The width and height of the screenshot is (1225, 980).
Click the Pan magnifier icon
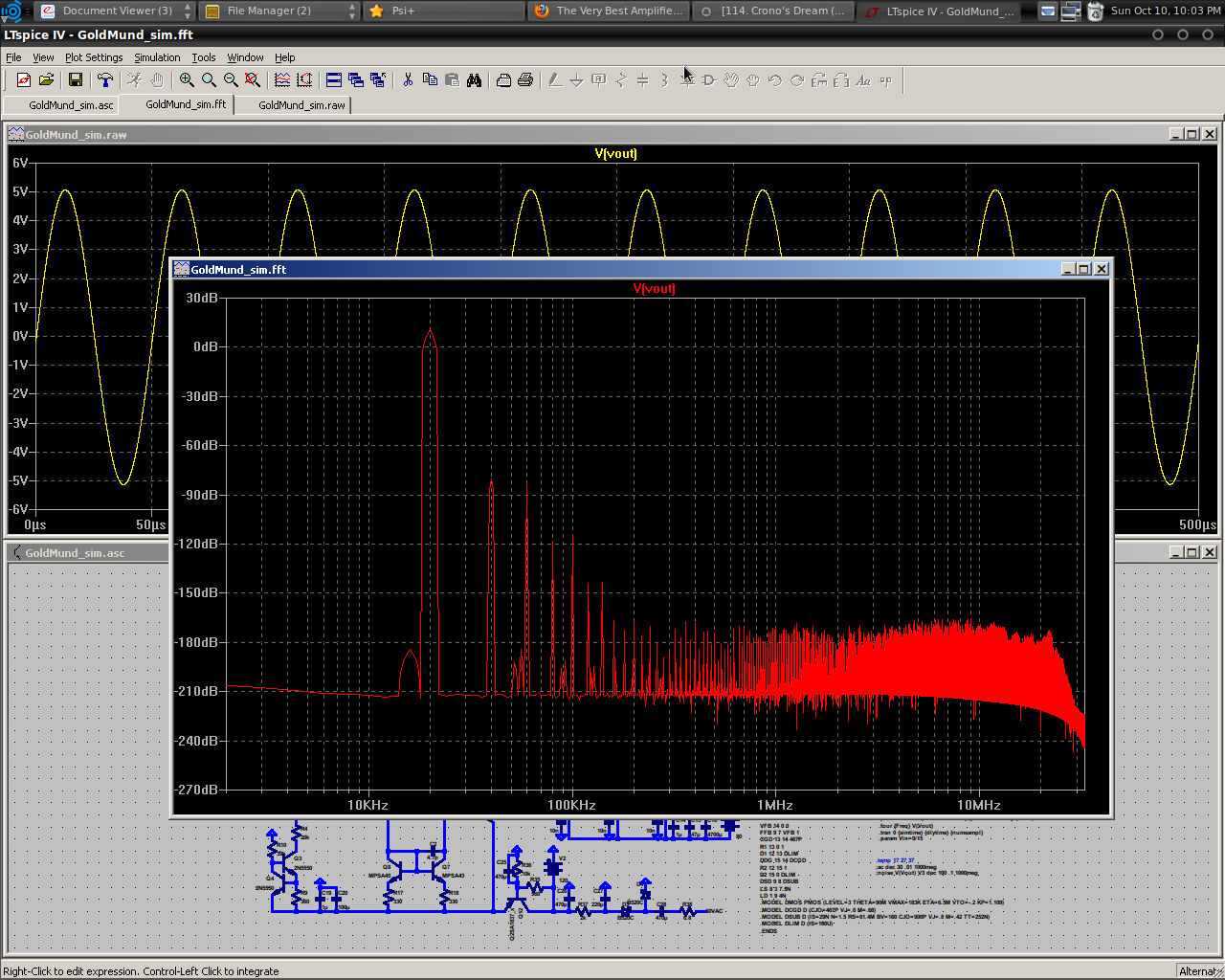[209, 80]
